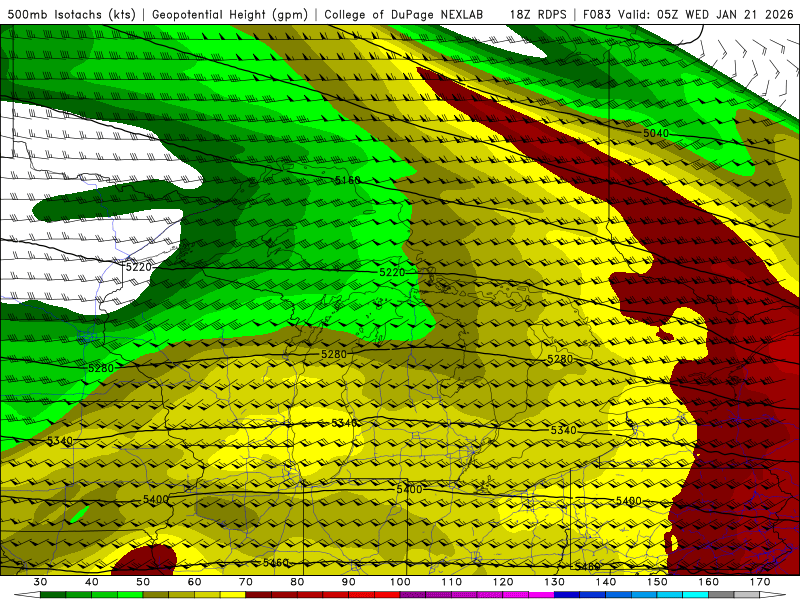Click the 5460 label at the bottom center
Viewport: 800px width, 600px height.
click(x=276, y=562)
